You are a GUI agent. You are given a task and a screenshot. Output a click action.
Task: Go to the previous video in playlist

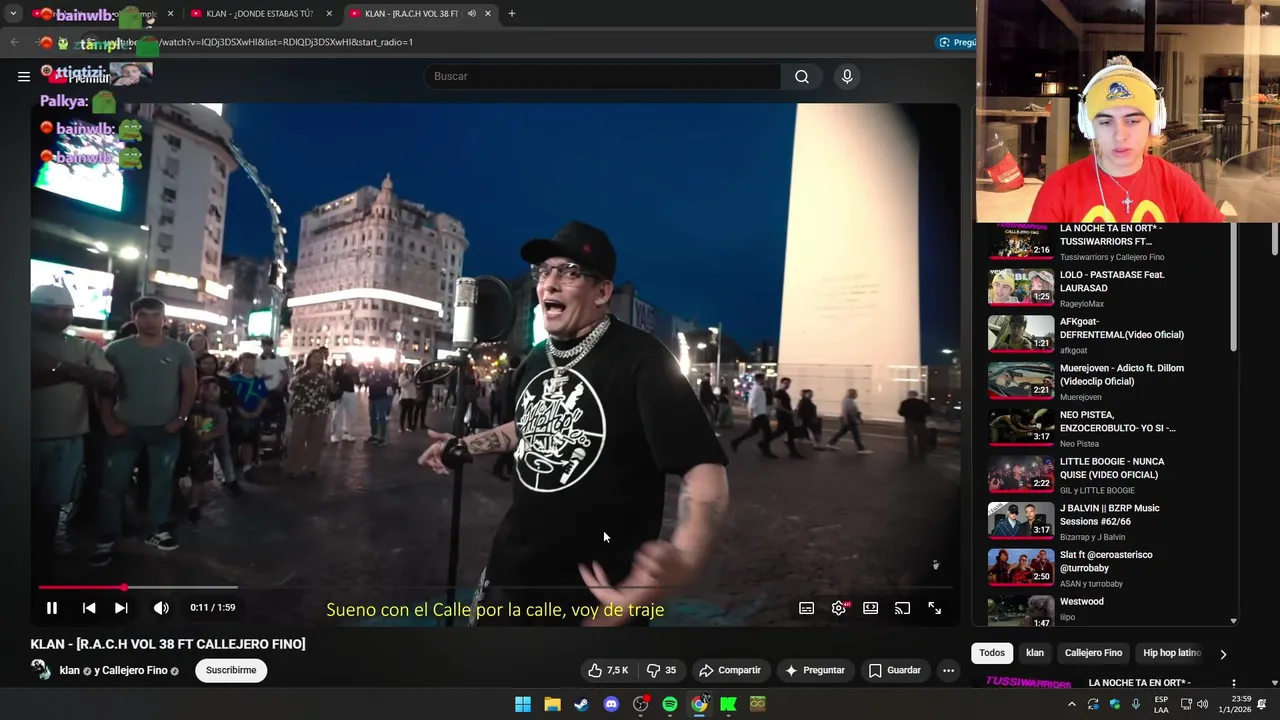(89, 608)
